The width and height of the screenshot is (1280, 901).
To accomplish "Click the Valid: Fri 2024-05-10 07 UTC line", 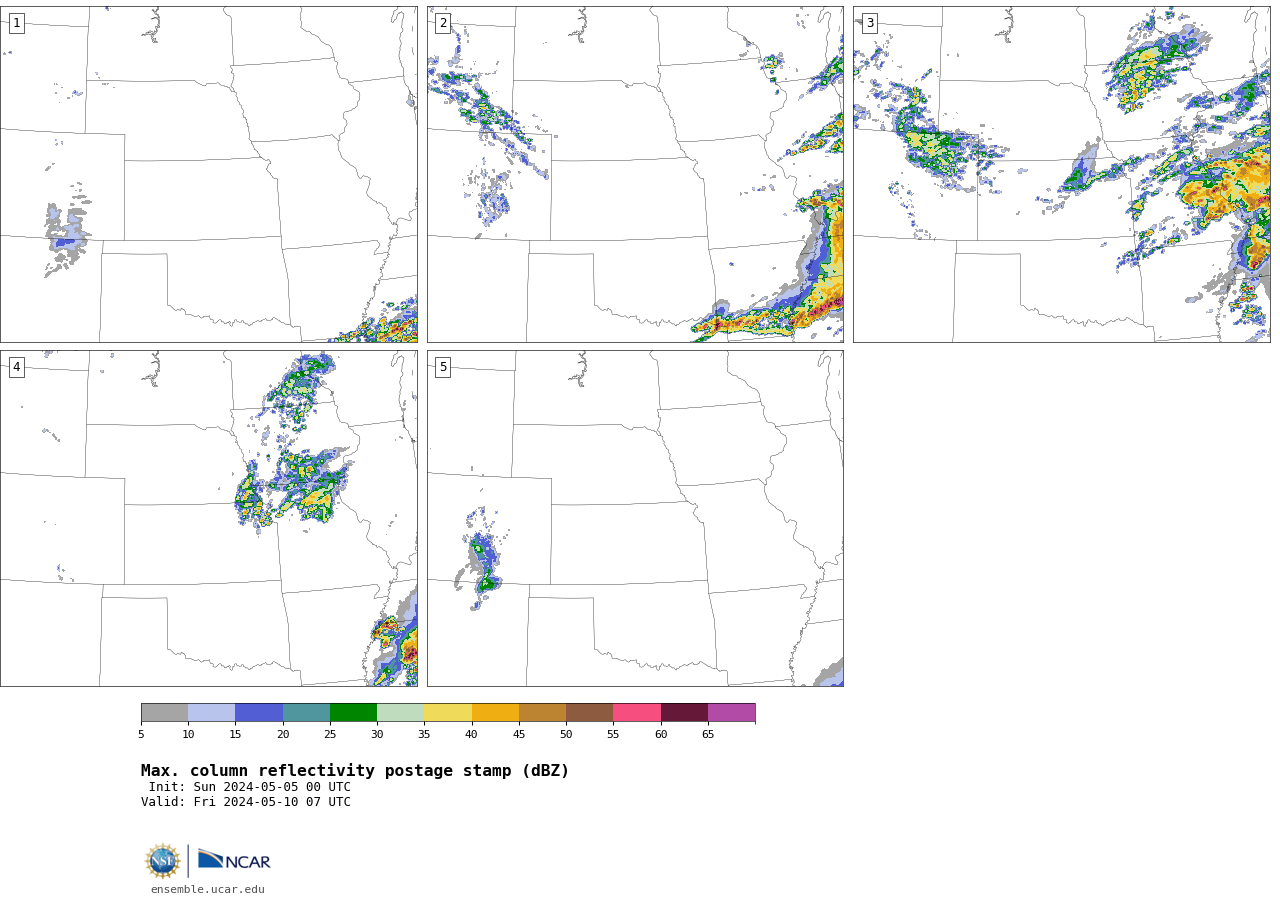I will click(x=246, y=802).
